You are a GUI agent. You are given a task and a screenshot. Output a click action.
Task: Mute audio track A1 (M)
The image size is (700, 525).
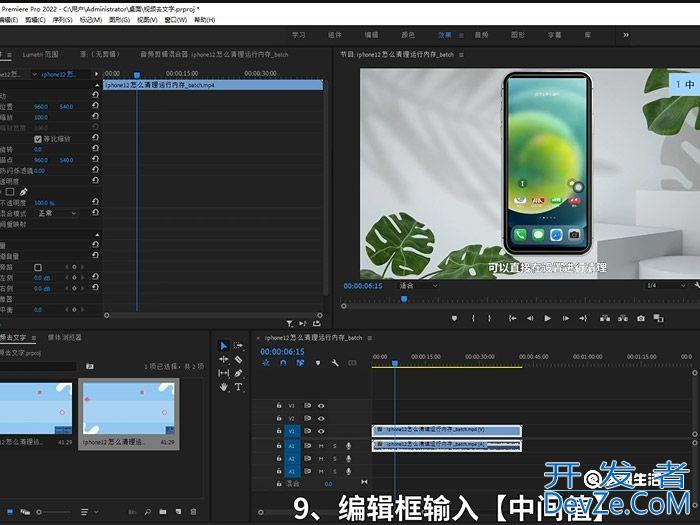point(321,446)
